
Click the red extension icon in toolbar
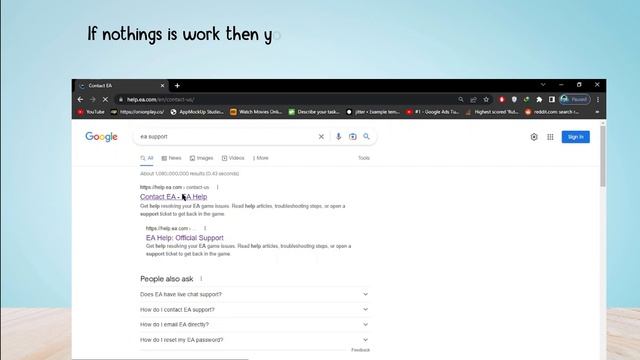pyautogui.click(x=502, y=100)
